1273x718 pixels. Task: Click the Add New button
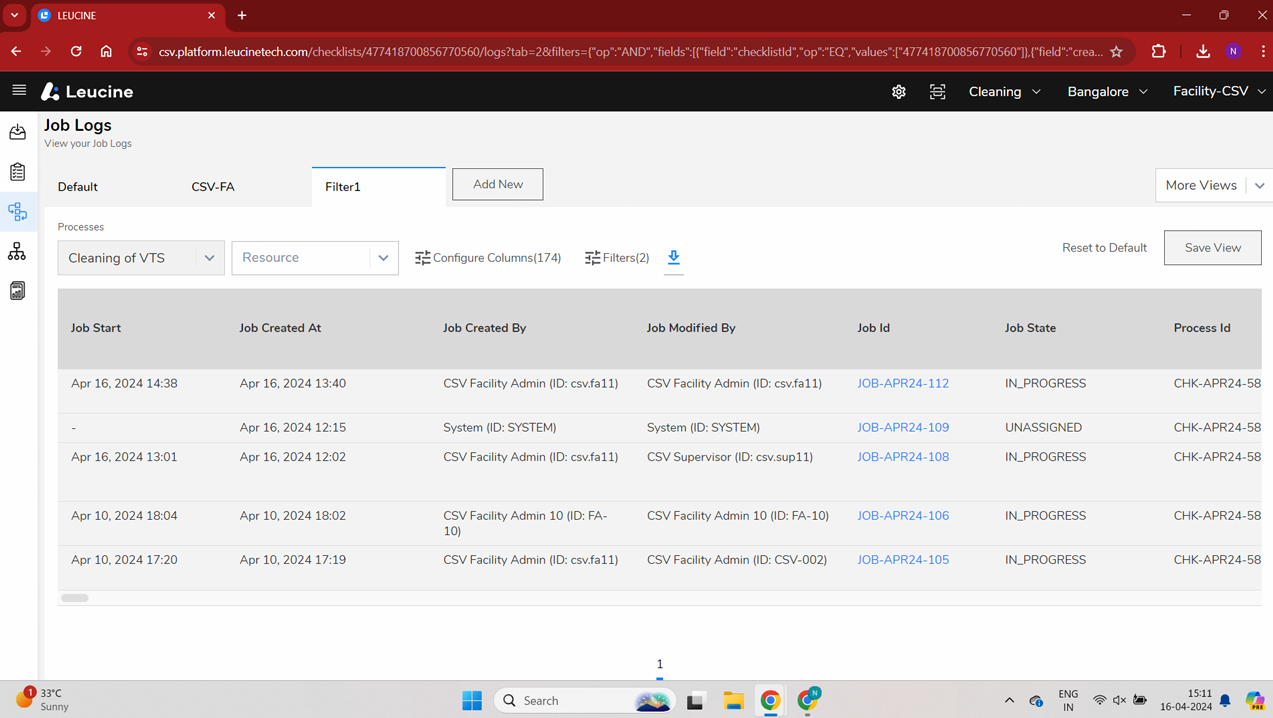click(498, 184)
